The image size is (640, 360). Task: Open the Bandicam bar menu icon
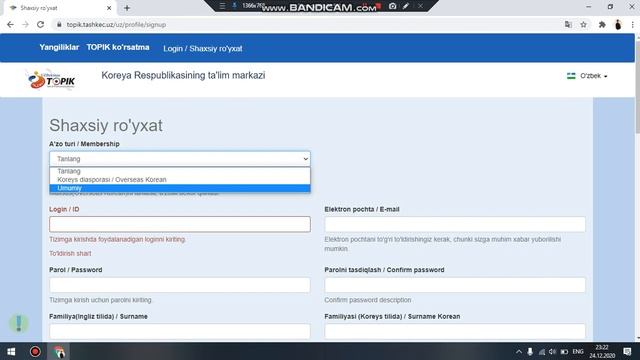click(222, 6)
